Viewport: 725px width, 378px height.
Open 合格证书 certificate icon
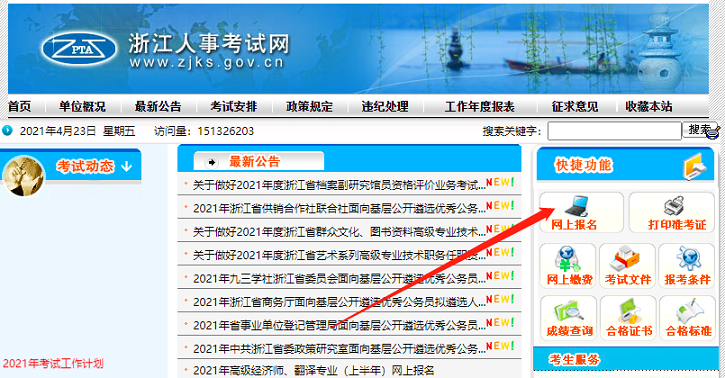pos(628,311)
